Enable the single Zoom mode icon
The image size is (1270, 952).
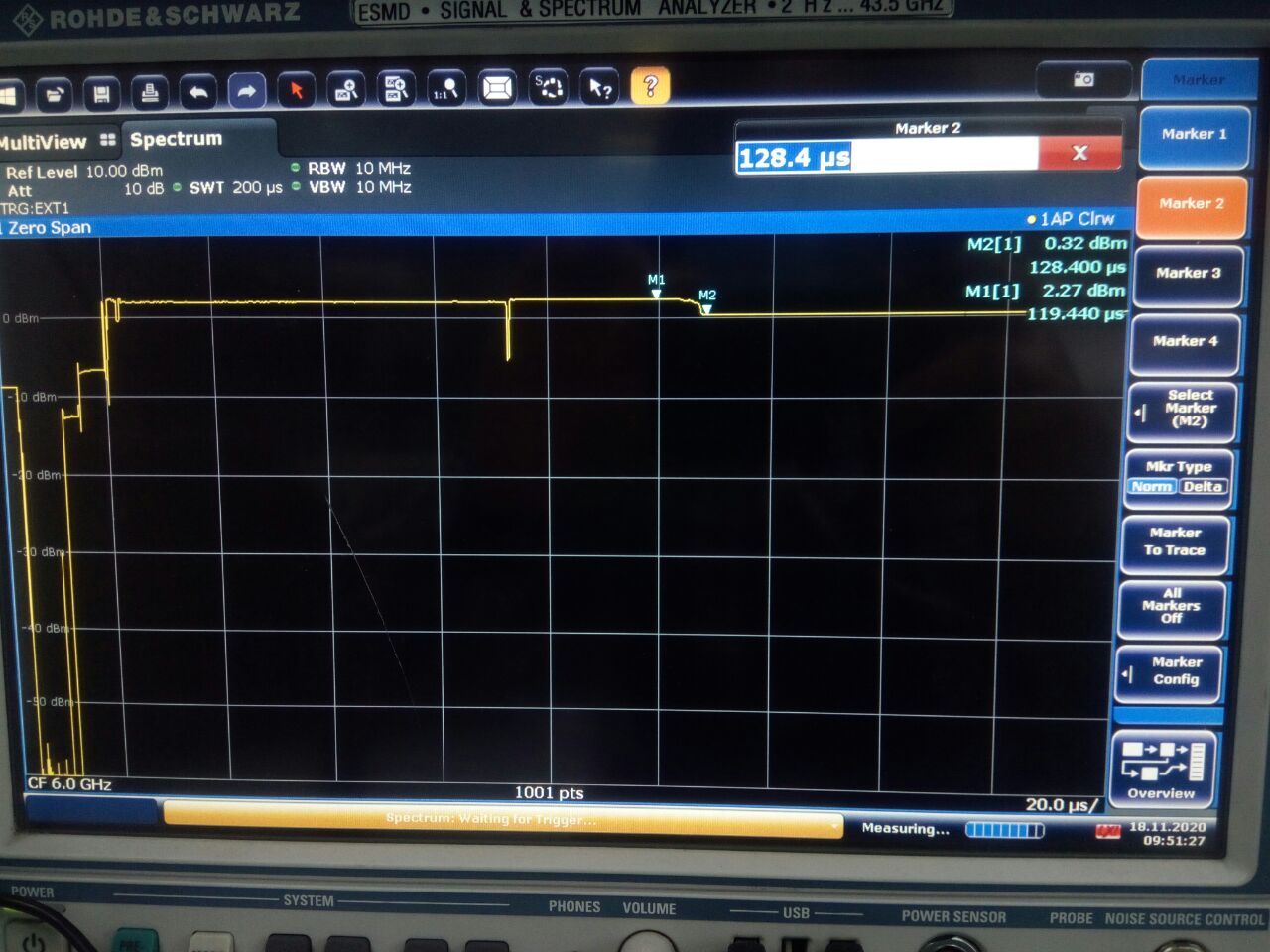tap(346, 90)
